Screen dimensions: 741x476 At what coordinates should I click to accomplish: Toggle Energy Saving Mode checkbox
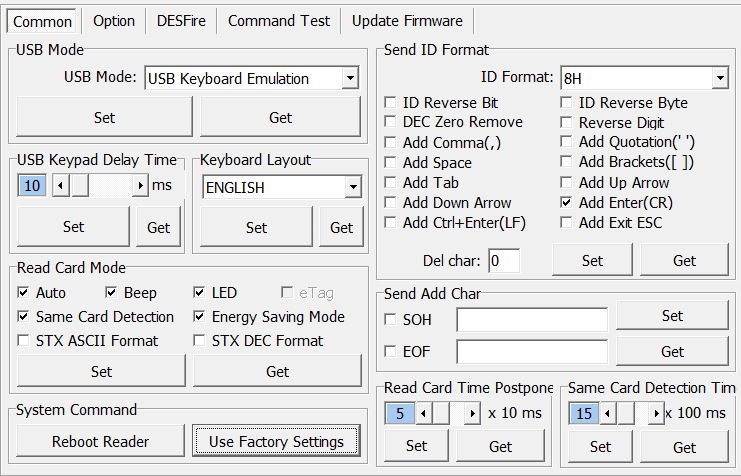coord(200,317)
